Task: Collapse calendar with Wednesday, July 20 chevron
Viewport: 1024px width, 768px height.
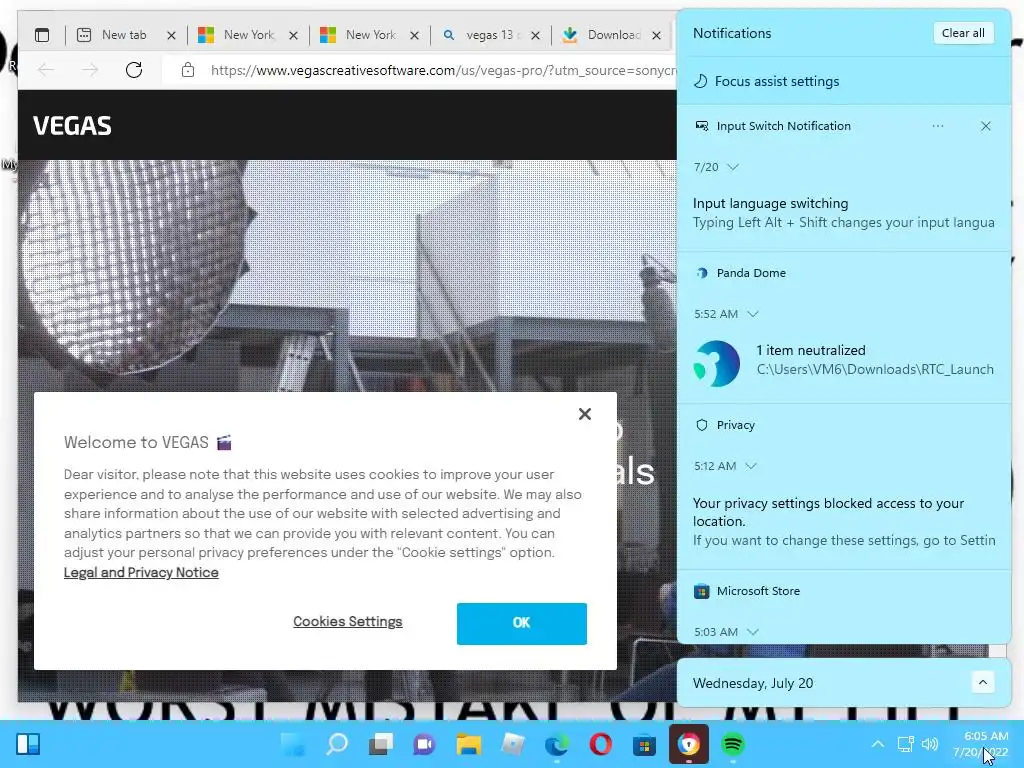Action: click(x=982, y=682)
